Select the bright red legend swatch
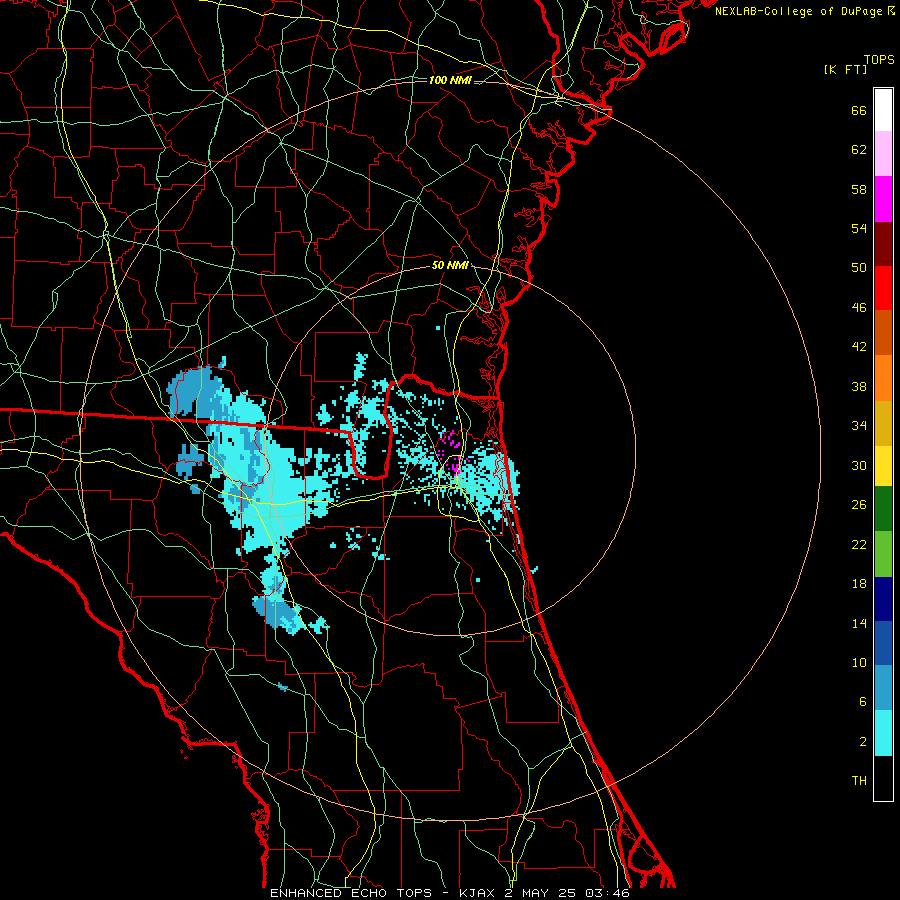This screenshot has width=900, height=900. pyautogui.click(x=883, y=288)
